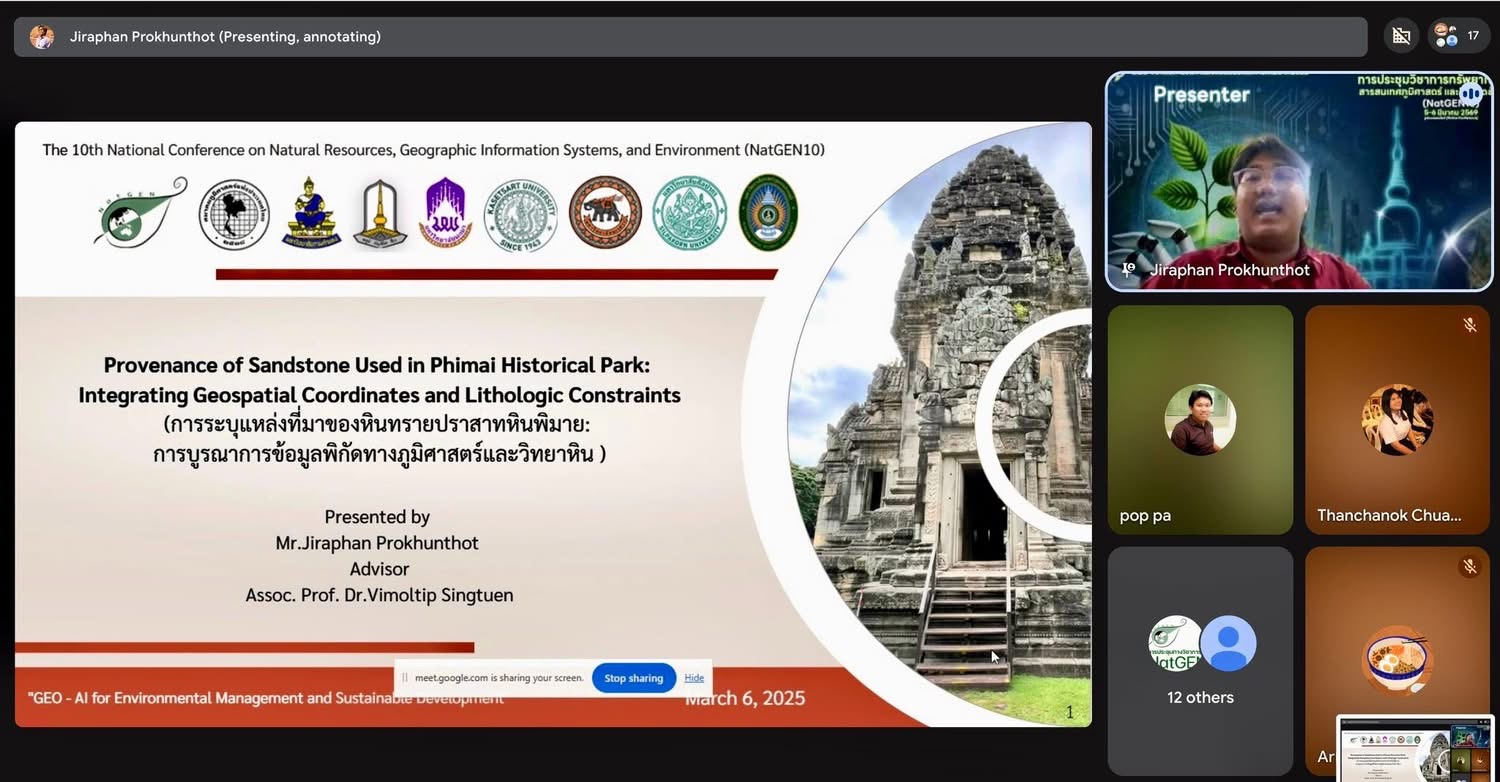
Task: Click the Kasetsart University logo on slide
Action: [520, 214]
